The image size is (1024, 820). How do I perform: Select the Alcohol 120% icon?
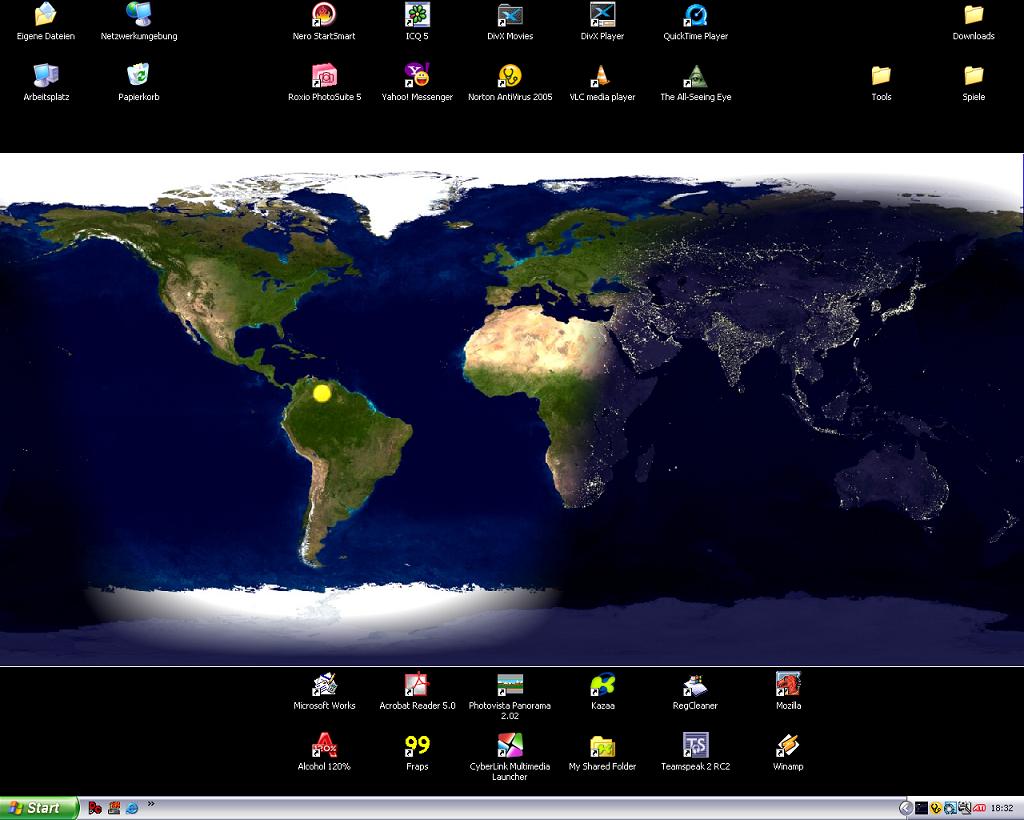(x=324, y=746)
